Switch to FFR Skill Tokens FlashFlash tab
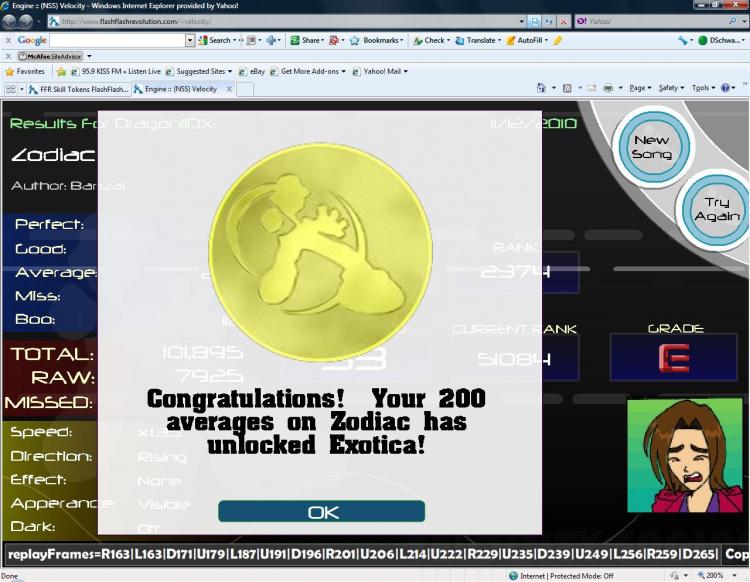Image resolution: width=750 pixels, height=582 pixels. point(78,89)
